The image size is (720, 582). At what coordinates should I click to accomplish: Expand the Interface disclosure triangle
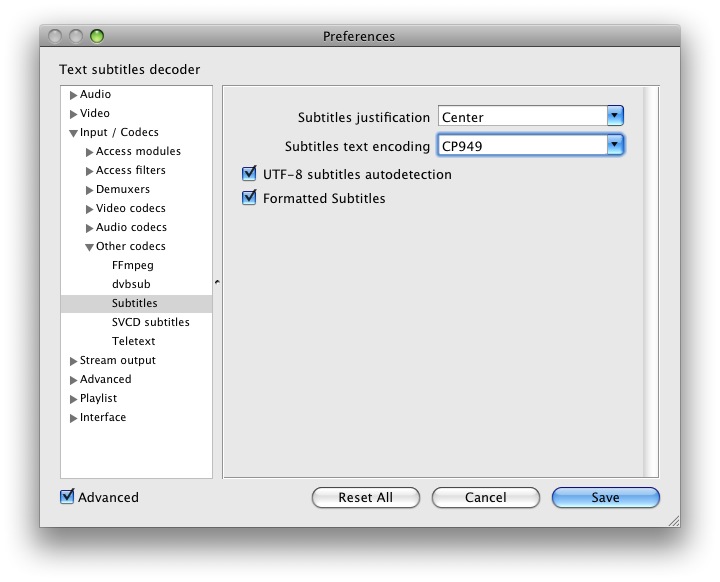click(73, 418)
